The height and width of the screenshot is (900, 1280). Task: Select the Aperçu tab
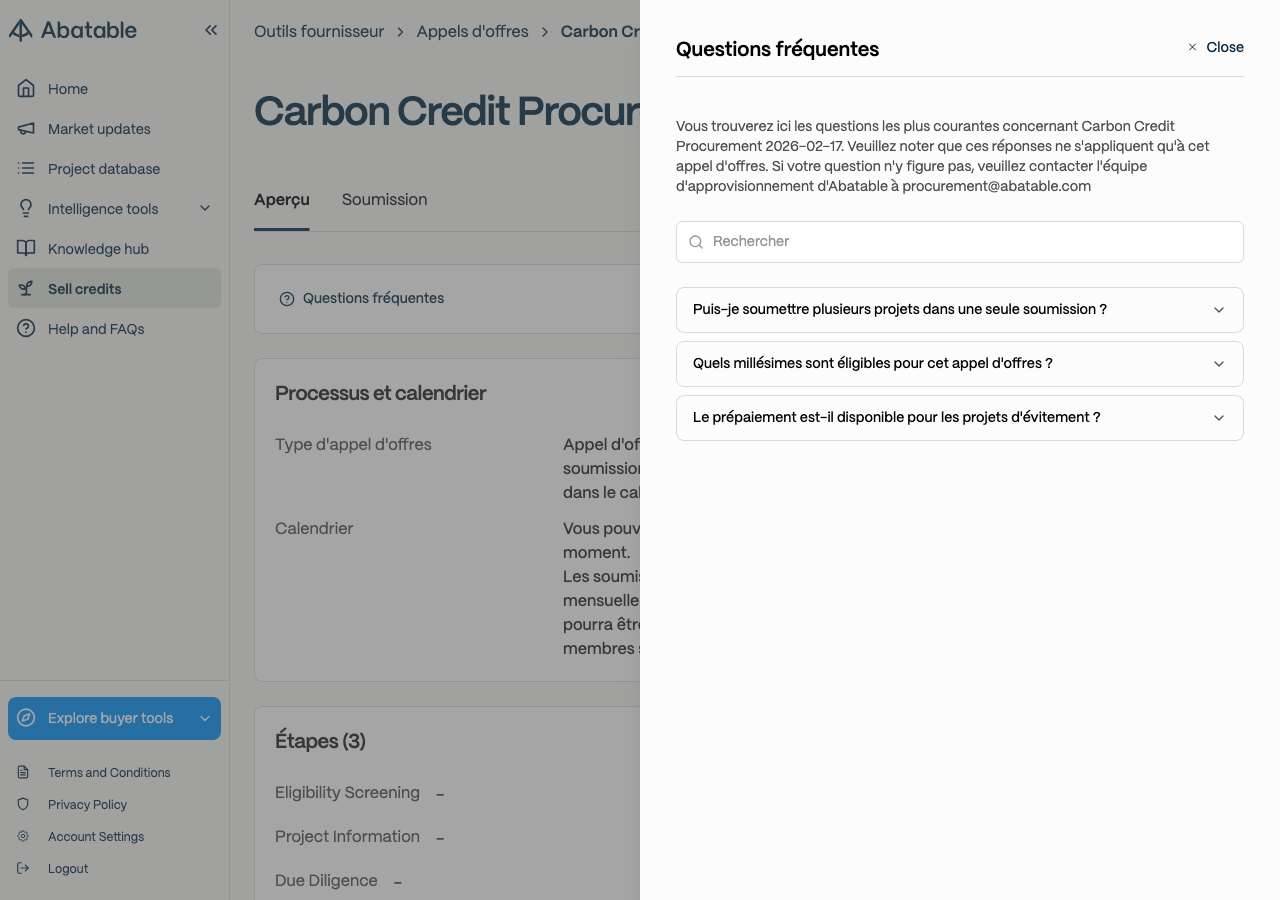(x=282, y=200)
